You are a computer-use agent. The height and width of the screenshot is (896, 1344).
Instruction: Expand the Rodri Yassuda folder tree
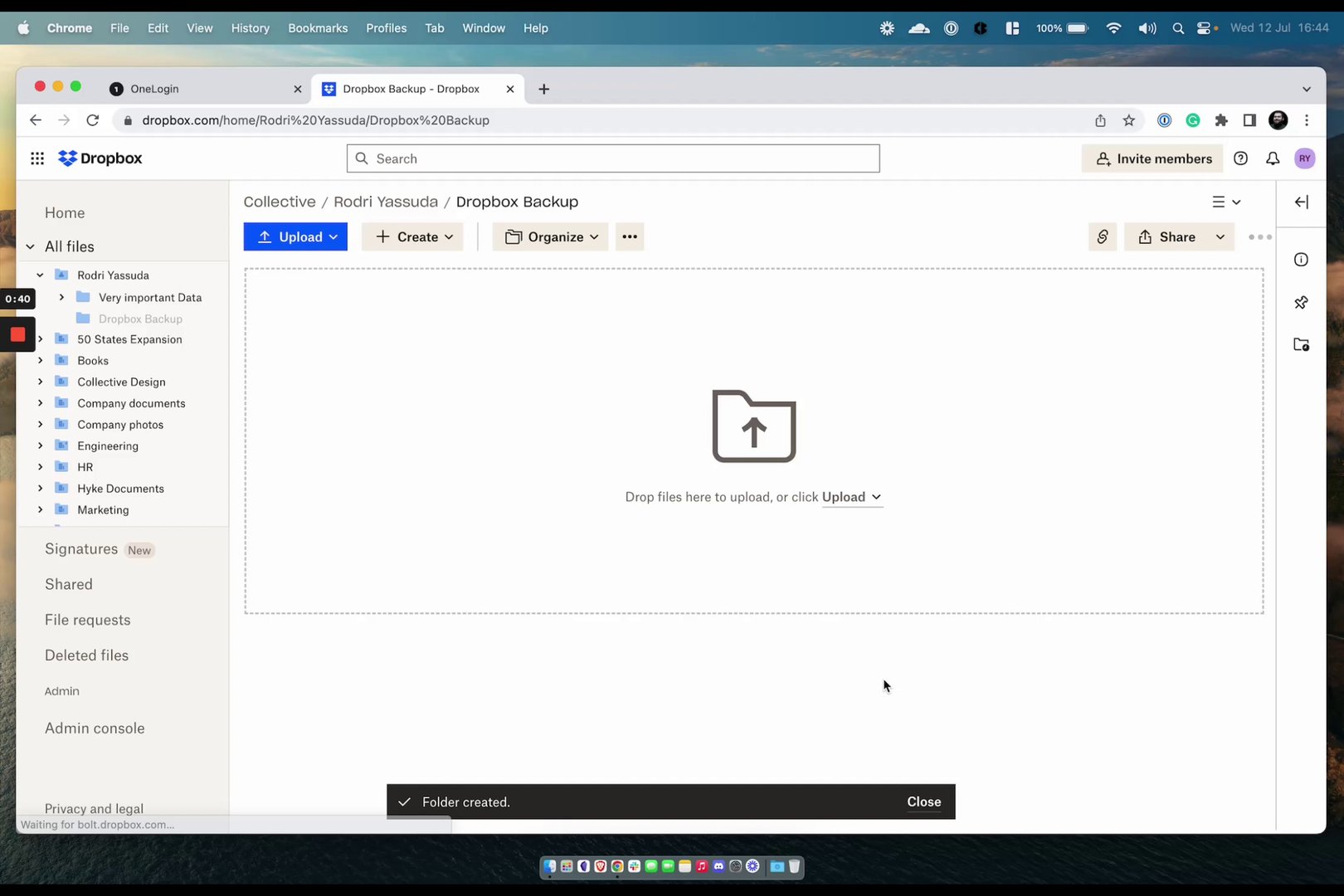(x=39, y=275)
